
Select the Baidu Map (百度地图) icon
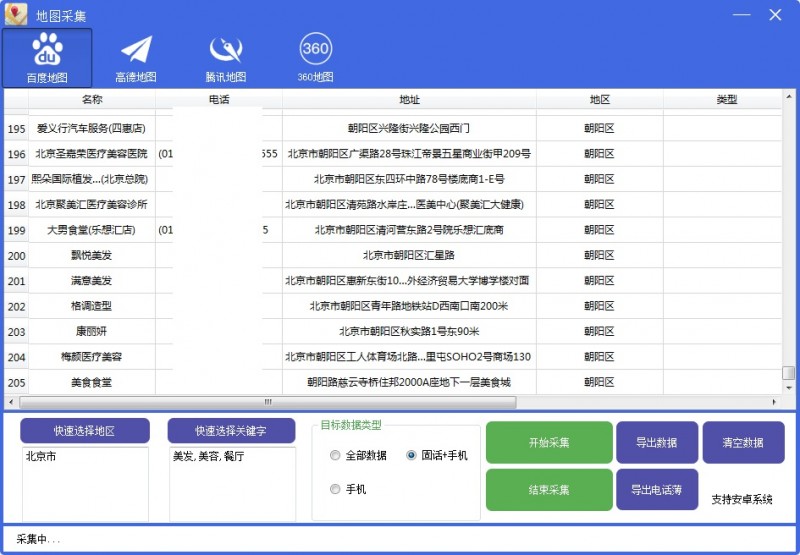(x=47, y=57)
